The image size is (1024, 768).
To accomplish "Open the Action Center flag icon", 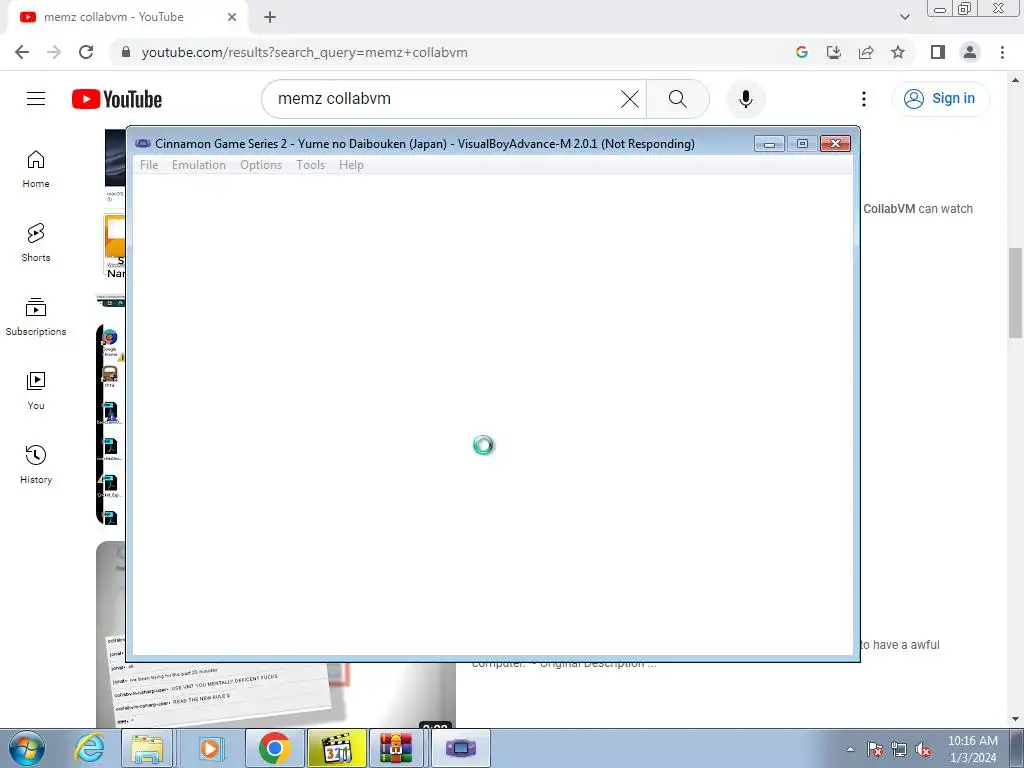I will pyautogui.click(x=875, y=750).
